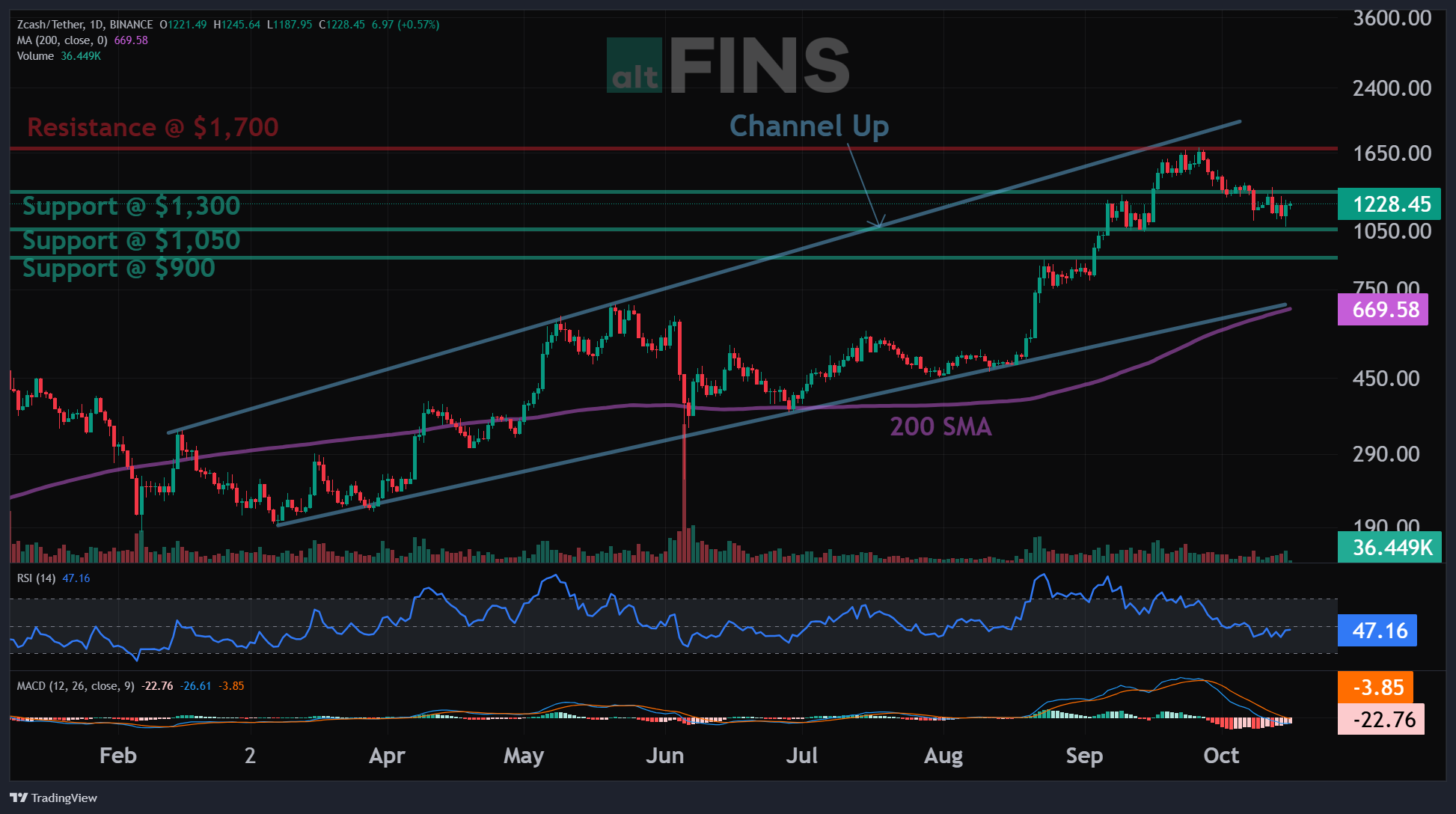This screenshot has width=1456, height=814.
Task: Click the 36.449K volume value tag
Action: pyautogui.click(x=1389, y=547)
